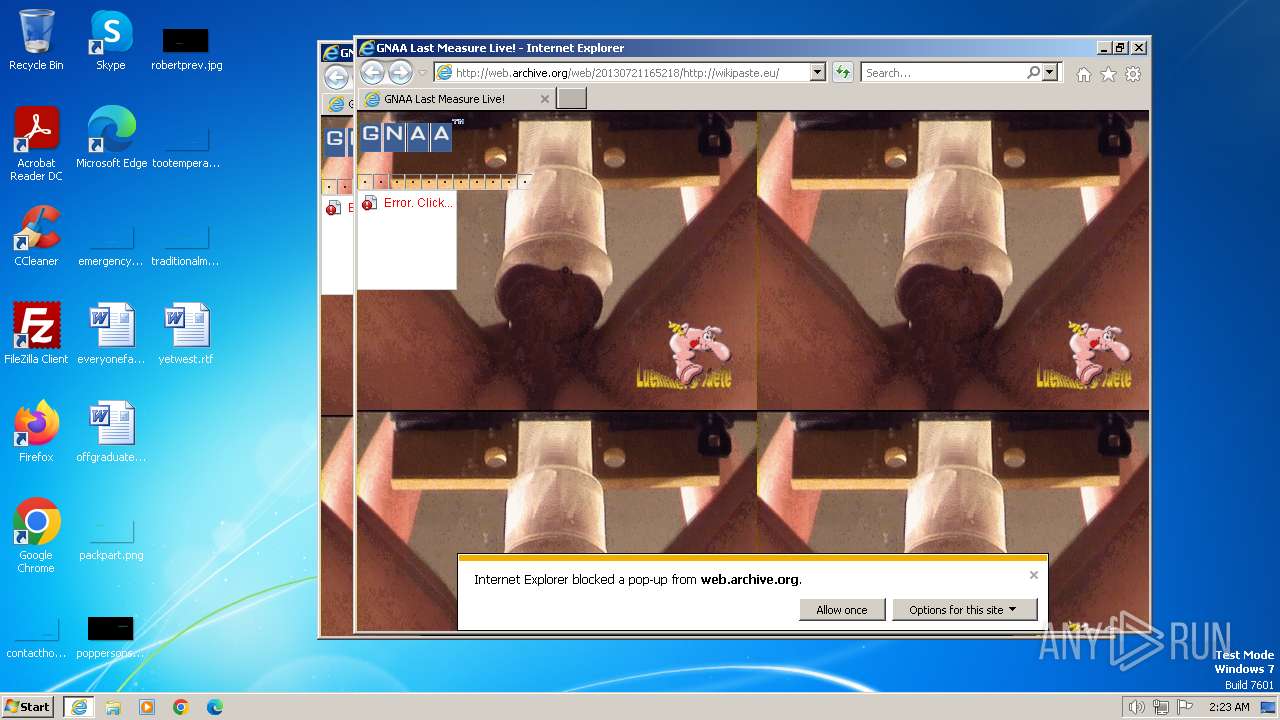Select the 'offgraduate...' Word document
The width and height of the screenshot is (1280, 720).
tap(111, 431)
